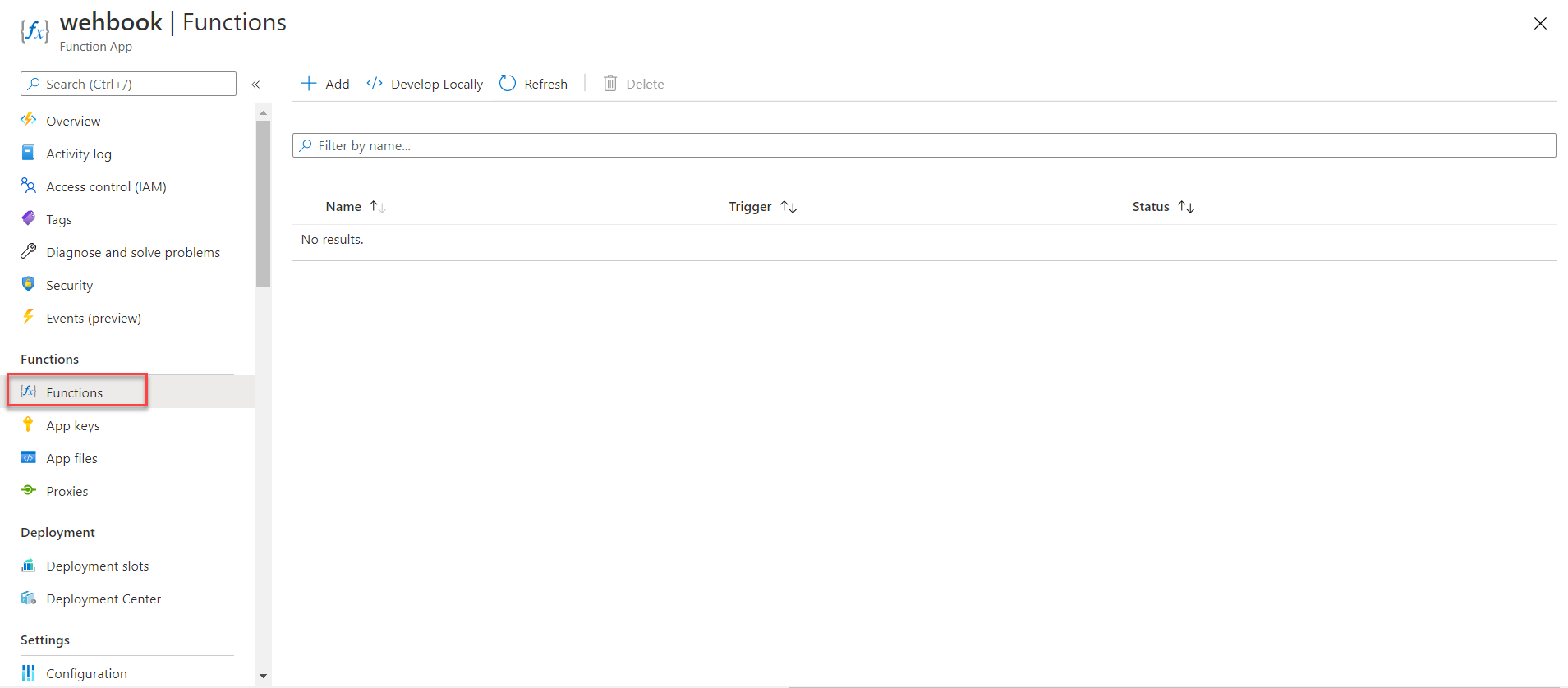Click the circular Refresh icon
This screenshot has width=1568, height=688.
(508, 83)
